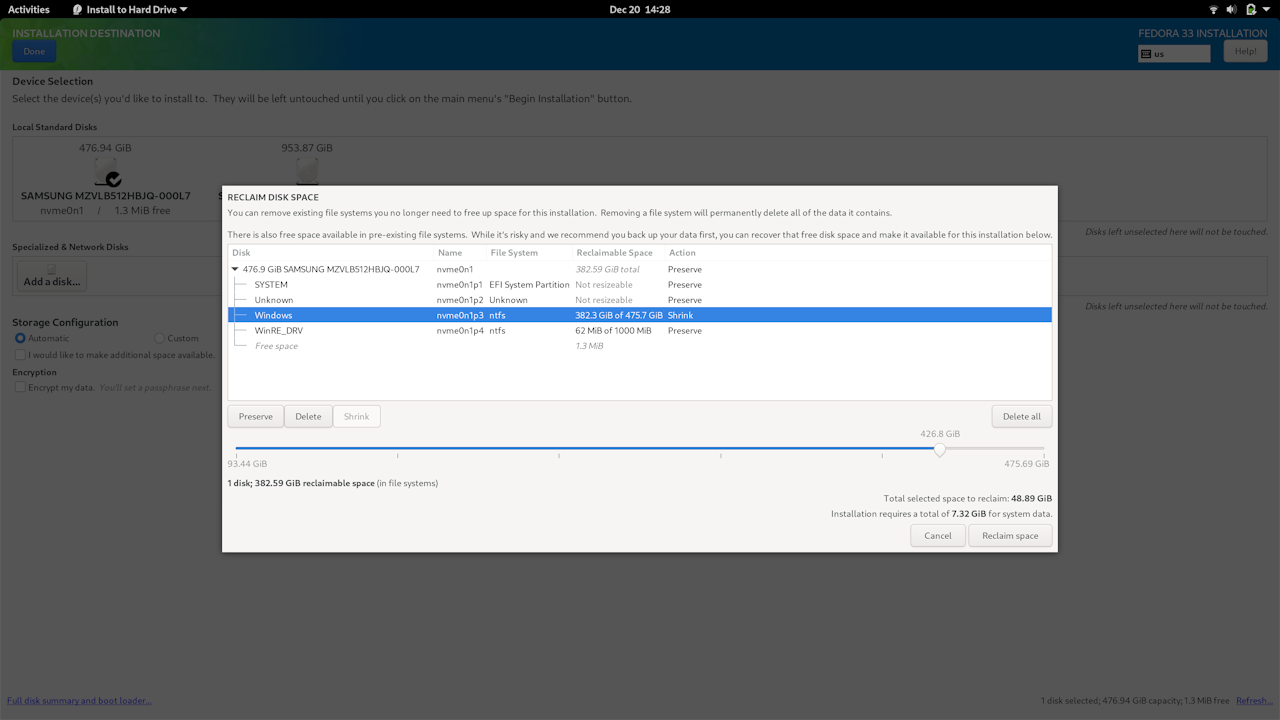Screen dimensions: 1280x720
Task: Select the Samsung 476.94 GiB disk icon
Action: 106,172
